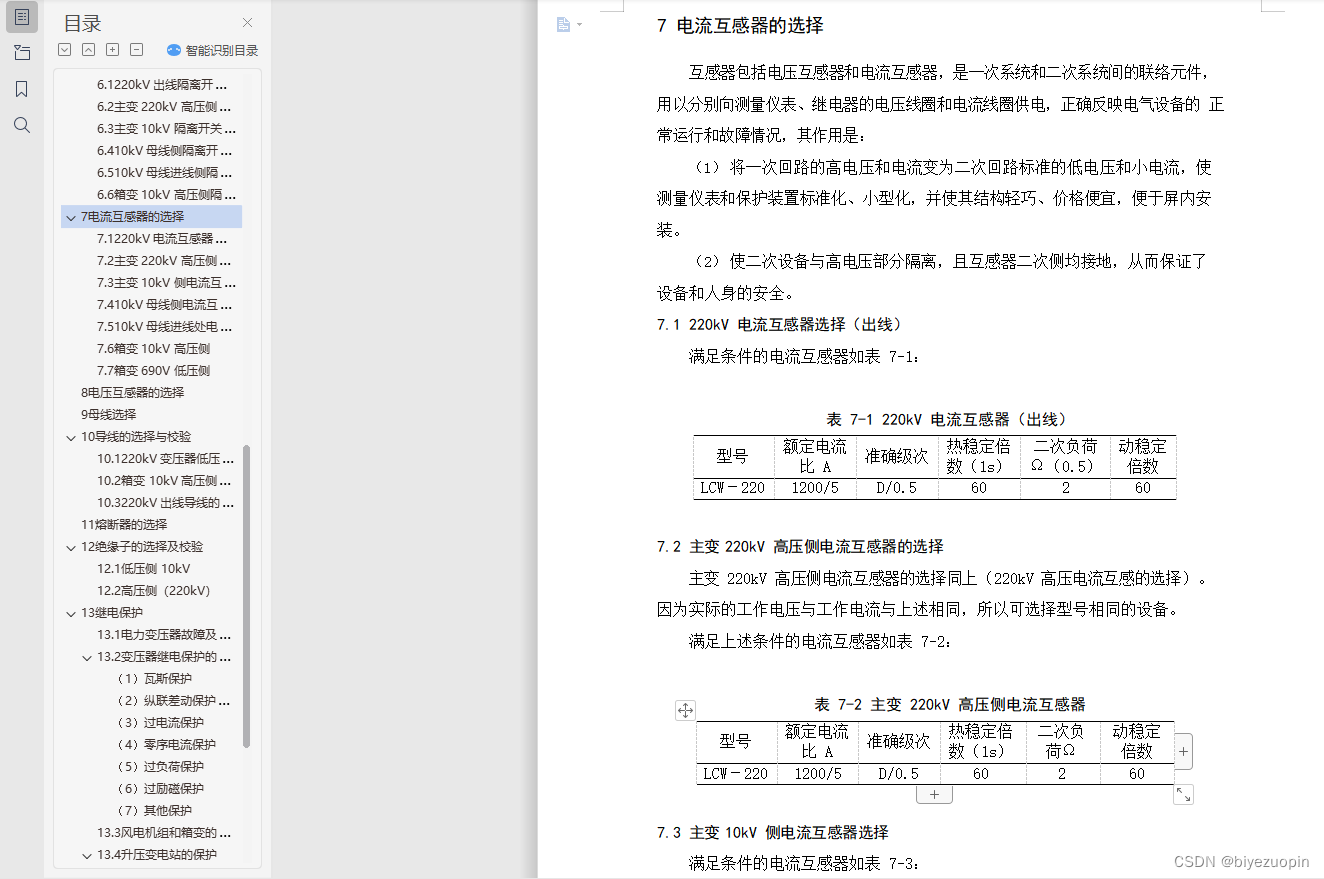Select the 7电流互感器的选择 heading
Viewport: 1324px width, 879px height.
click(x=132, y=217)
